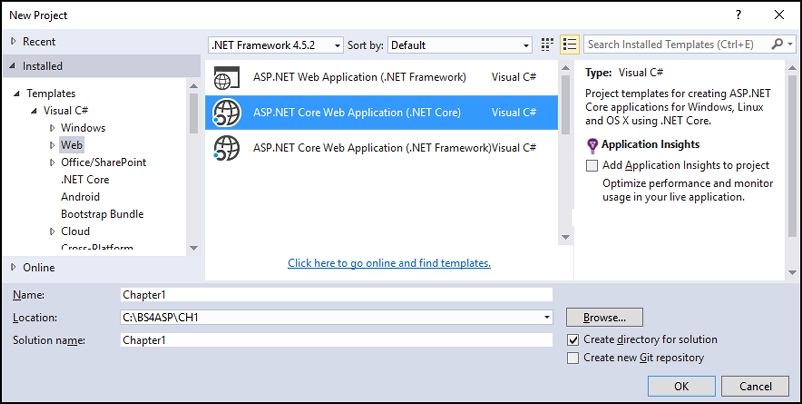
Task: Select the Office/SharePoint tree item
Action: [103, 163]
